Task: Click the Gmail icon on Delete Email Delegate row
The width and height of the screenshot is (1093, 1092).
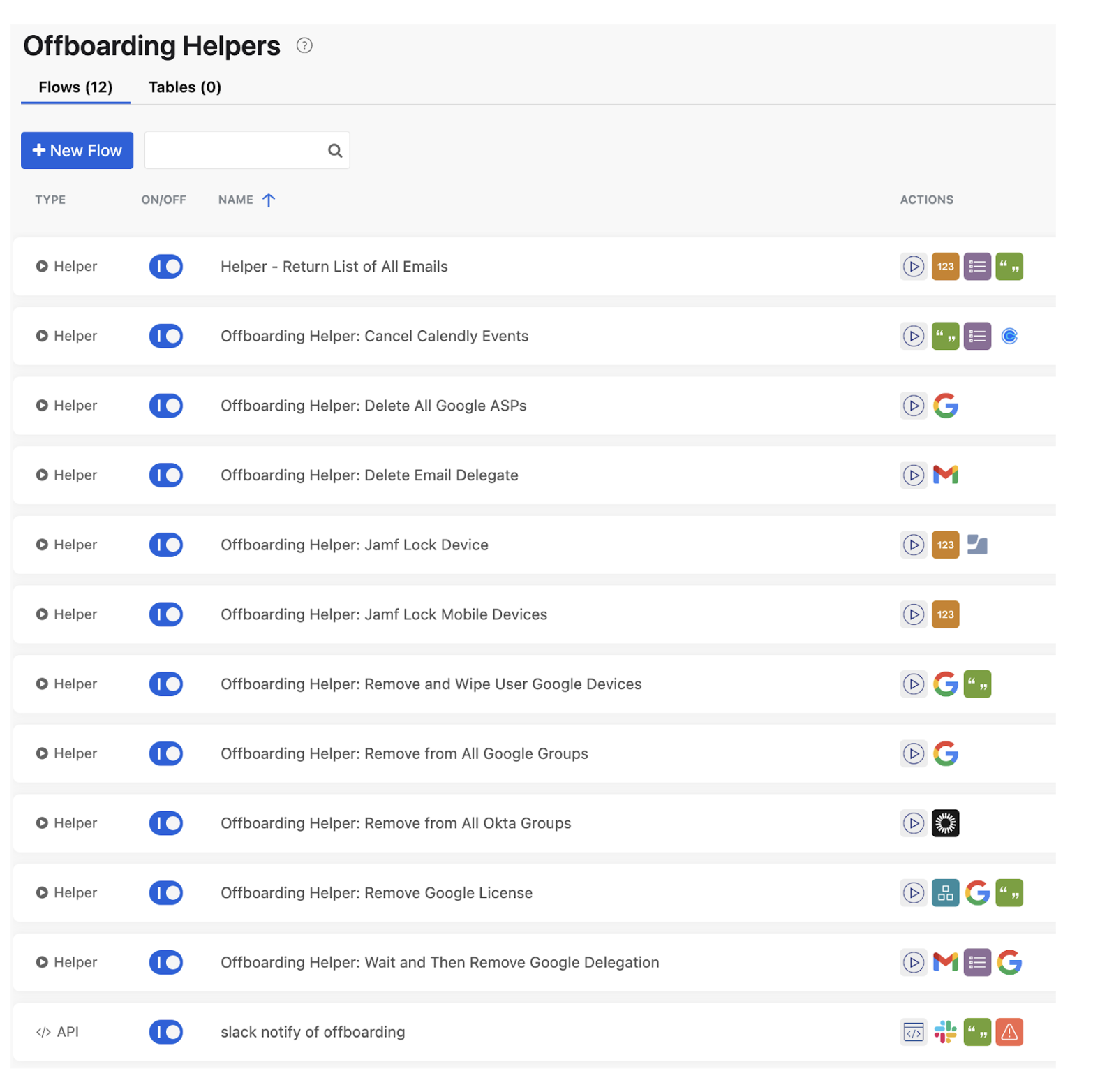Action: coord(946,475)
